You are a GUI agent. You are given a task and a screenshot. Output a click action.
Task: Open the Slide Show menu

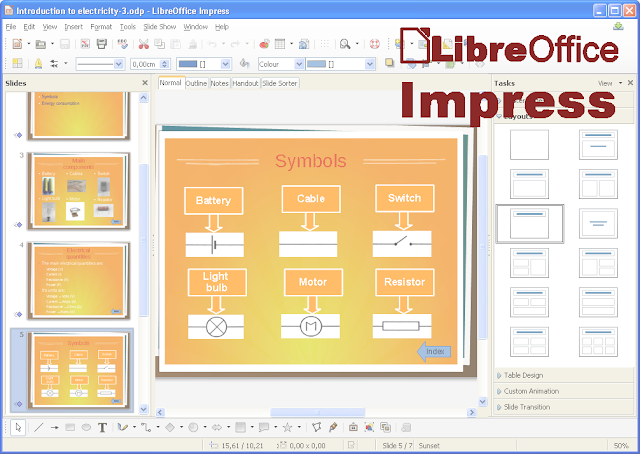coord(160,27)
